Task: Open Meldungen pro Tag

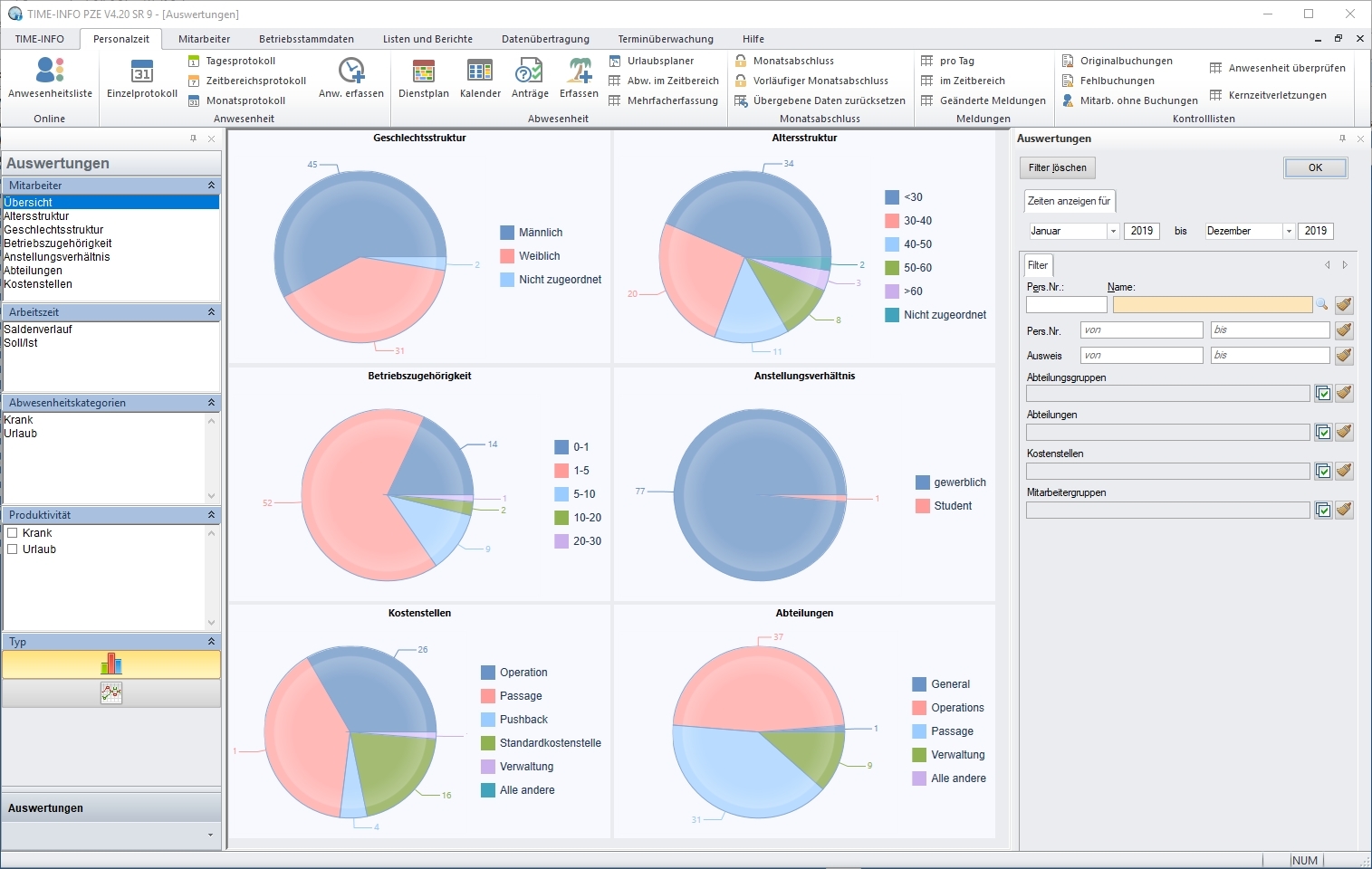Action: point(947,61)
